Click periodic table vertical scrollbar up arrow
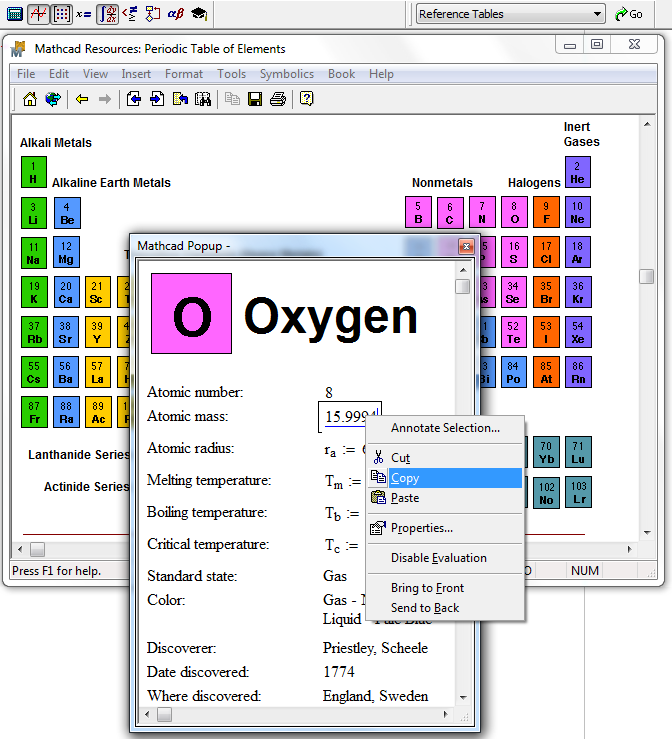The height and width of the screenshot is (739, 672). pos(647,124)
